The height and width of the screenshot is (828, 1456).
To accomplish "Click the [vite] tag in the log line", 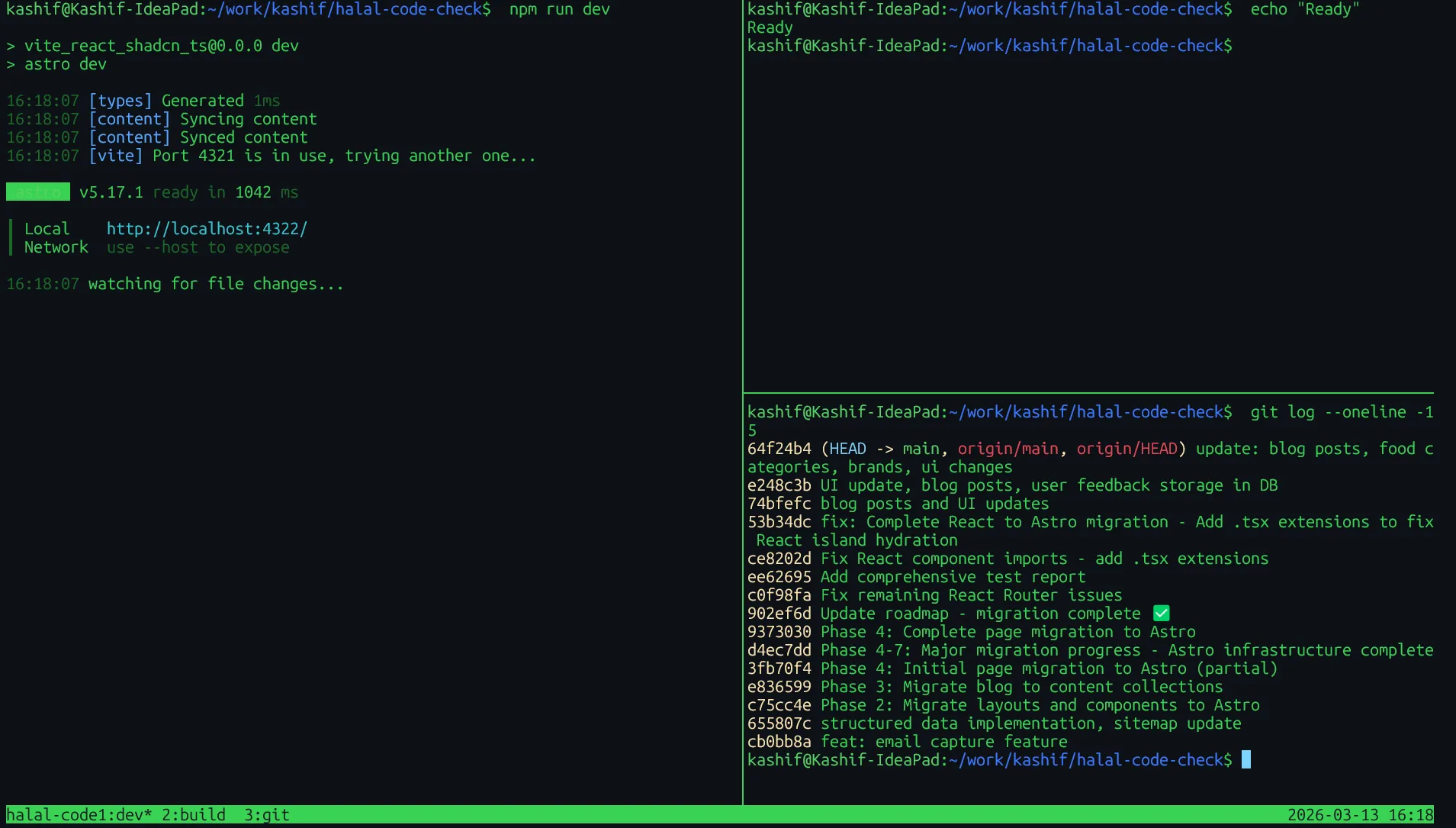I will coord(116,155).
